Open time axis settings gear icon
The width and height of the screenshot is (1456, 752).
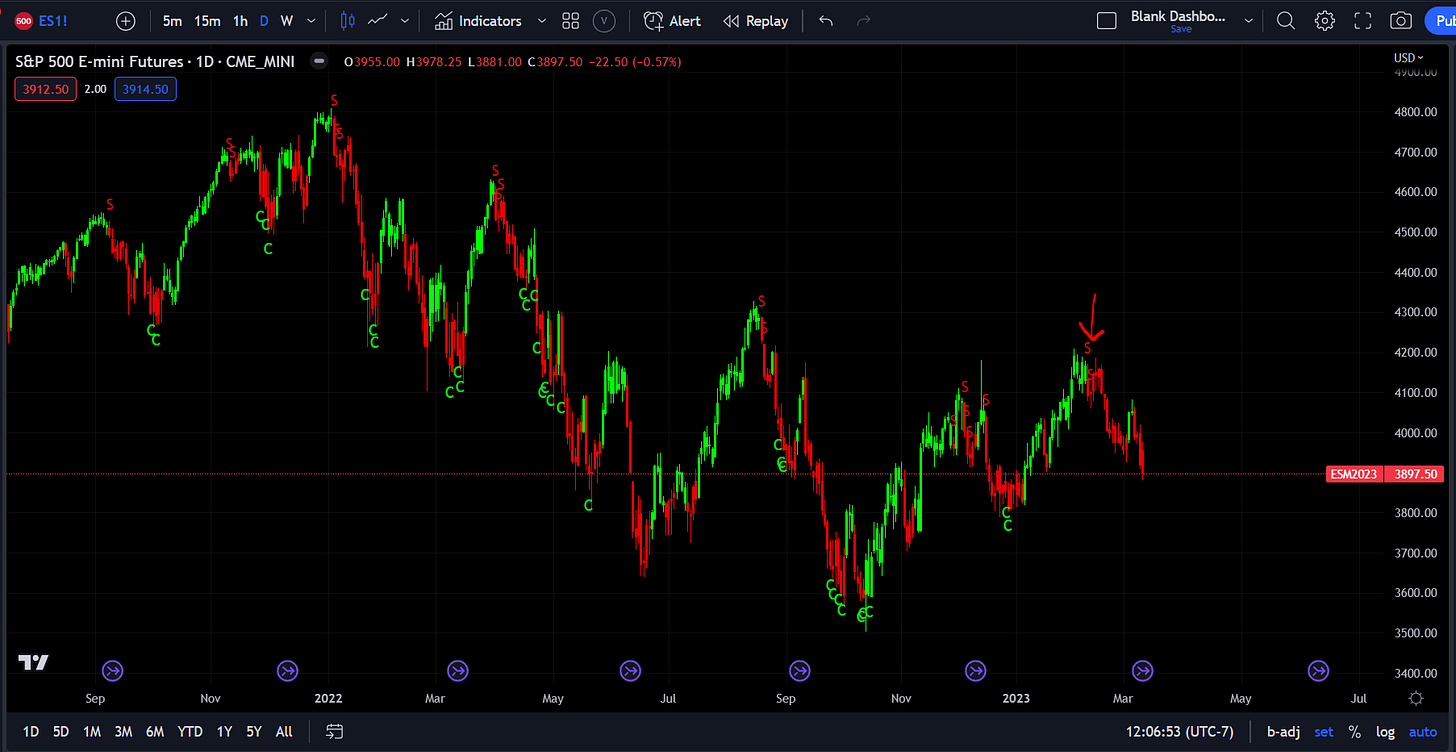[x=1416, y=698]
